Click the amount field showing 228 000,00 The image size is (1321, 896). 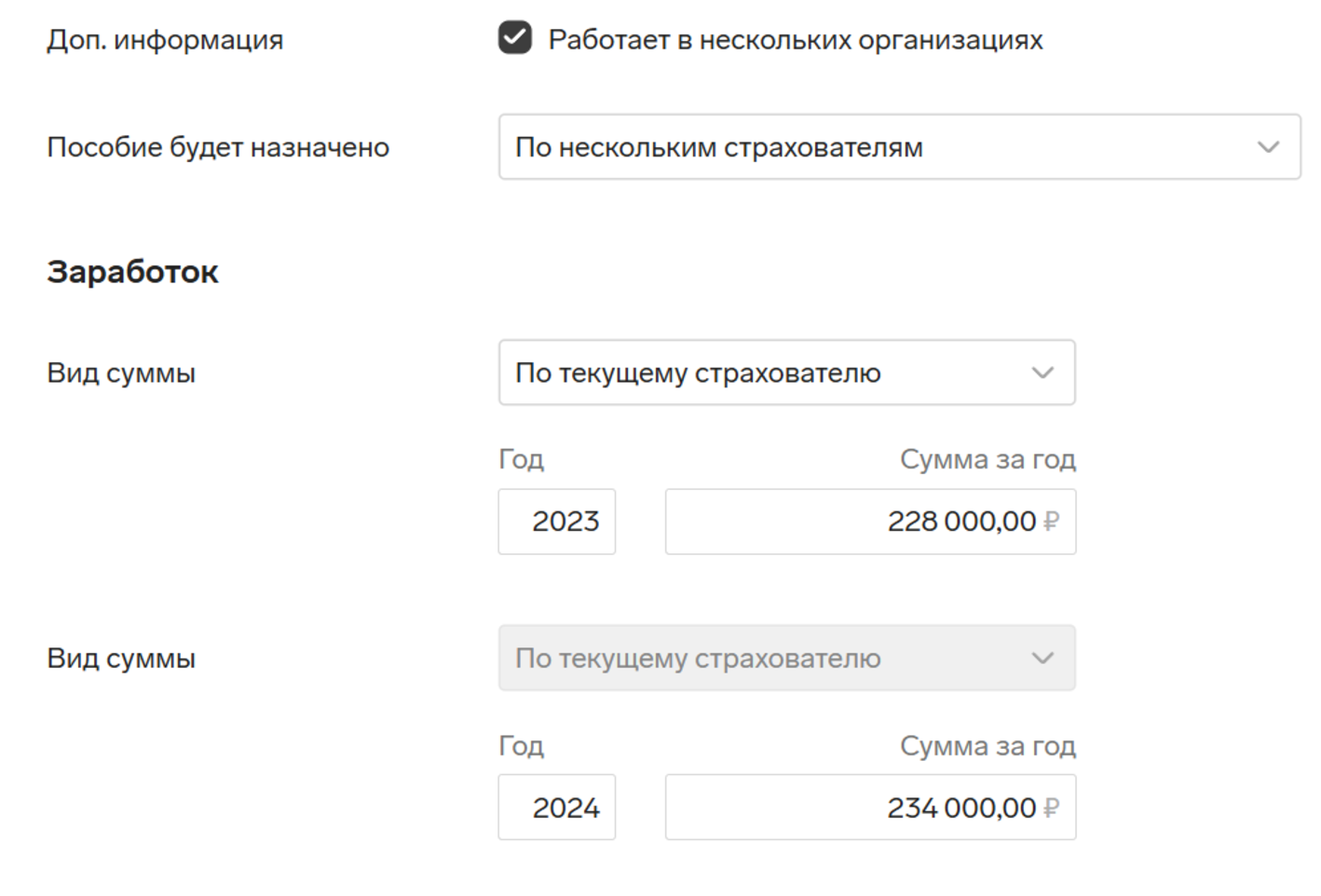point(870,522)
